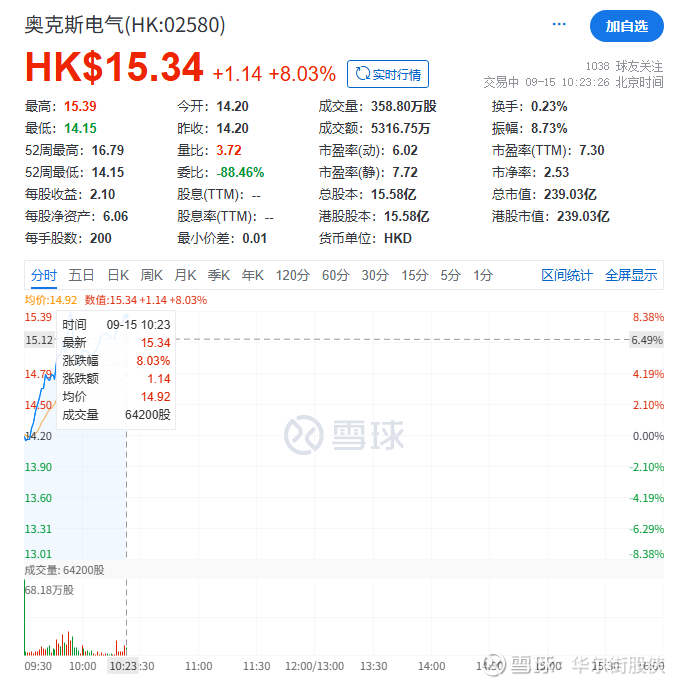Select the 年K chart tab

click(252, 275)
